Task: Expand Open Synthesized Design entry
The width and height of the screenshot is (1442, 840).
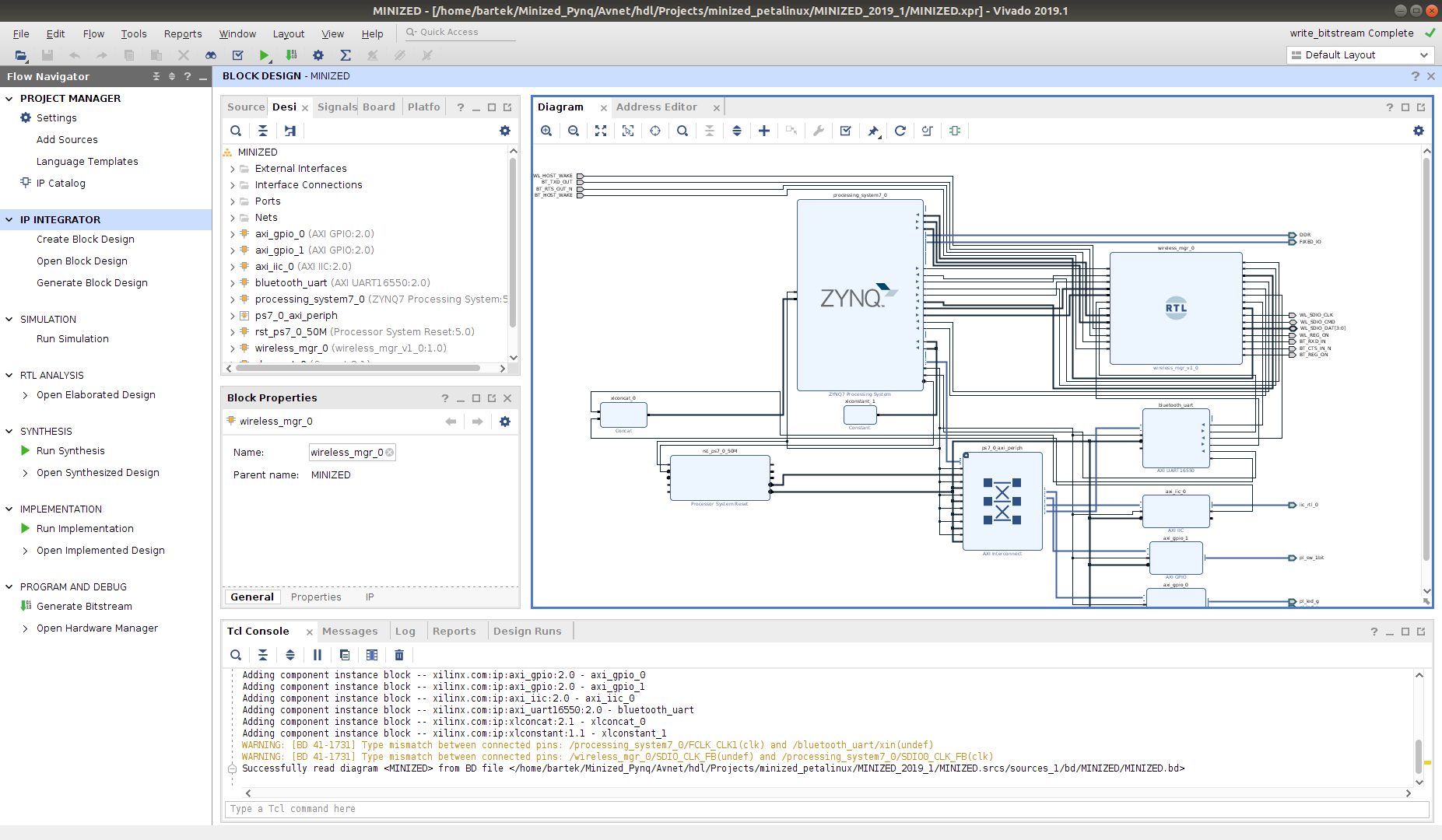Action: coord(26,473)
